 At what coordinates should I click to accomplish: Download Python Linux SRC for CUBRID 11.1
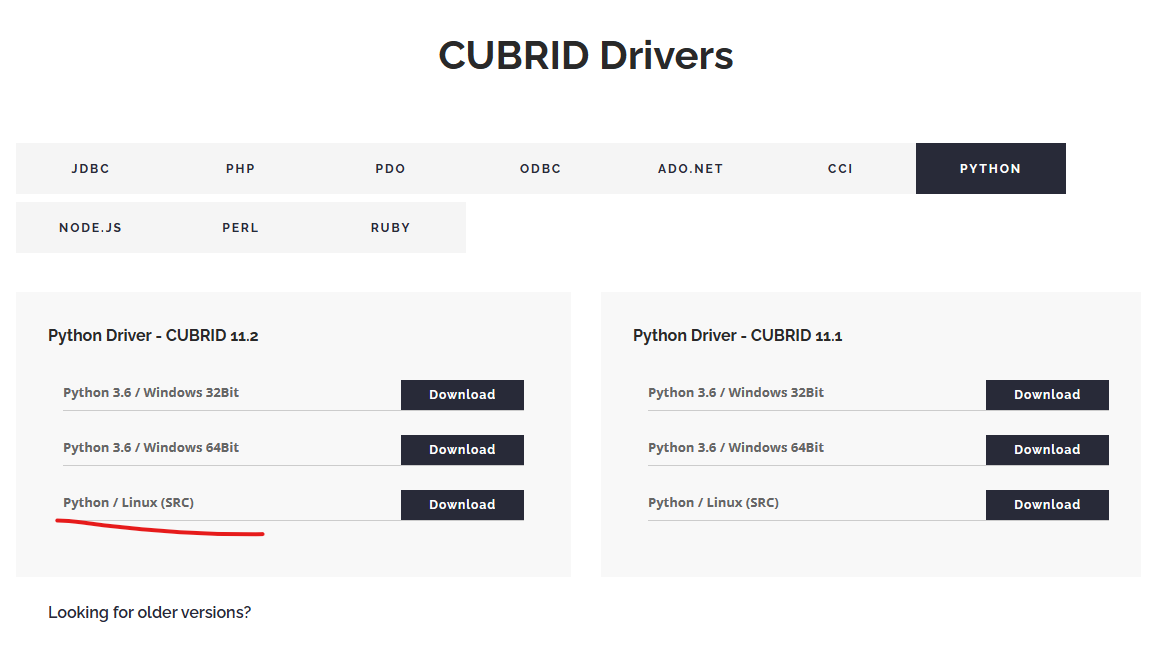coord(1047,505)
